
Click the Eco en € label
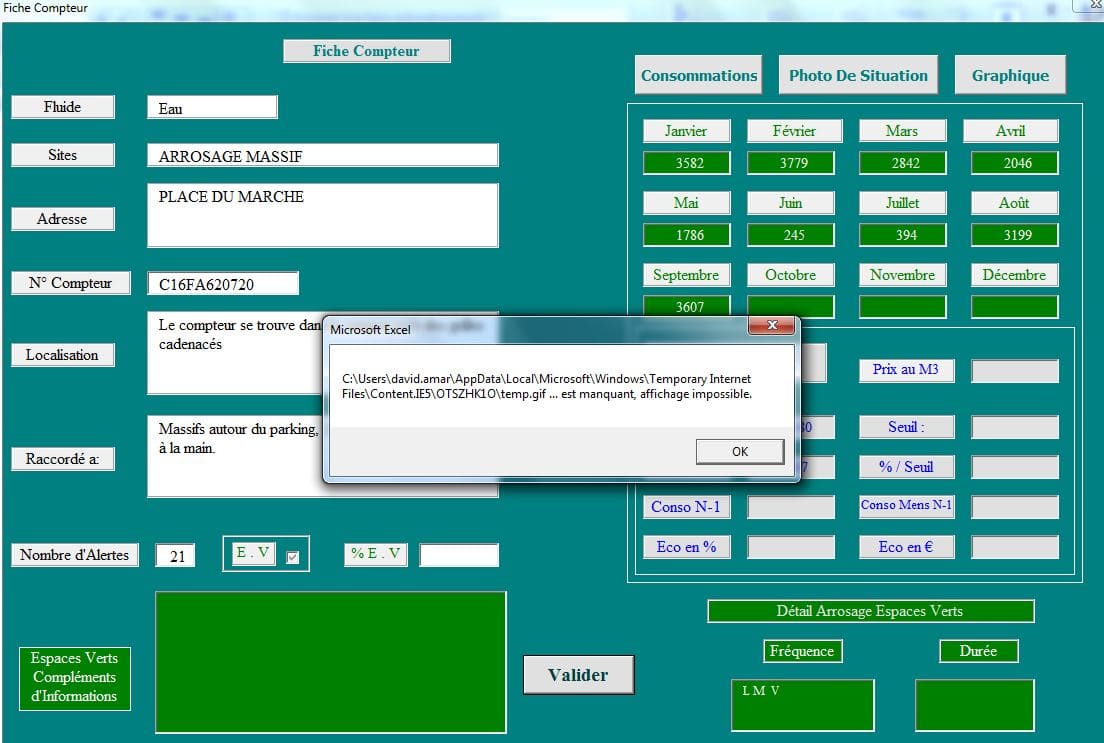(x=907, y=547)
